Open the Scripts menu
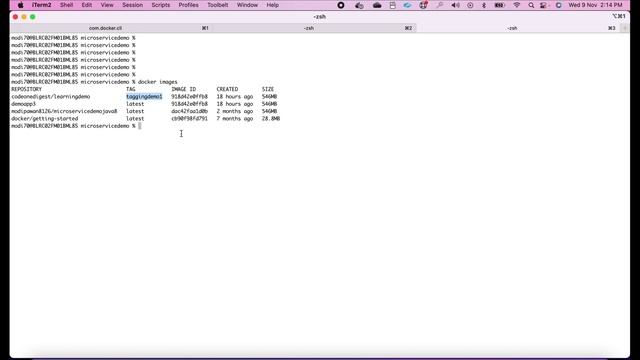Viewport: 640px width, 360px height. pyautogui.click(x=160, y=5)
